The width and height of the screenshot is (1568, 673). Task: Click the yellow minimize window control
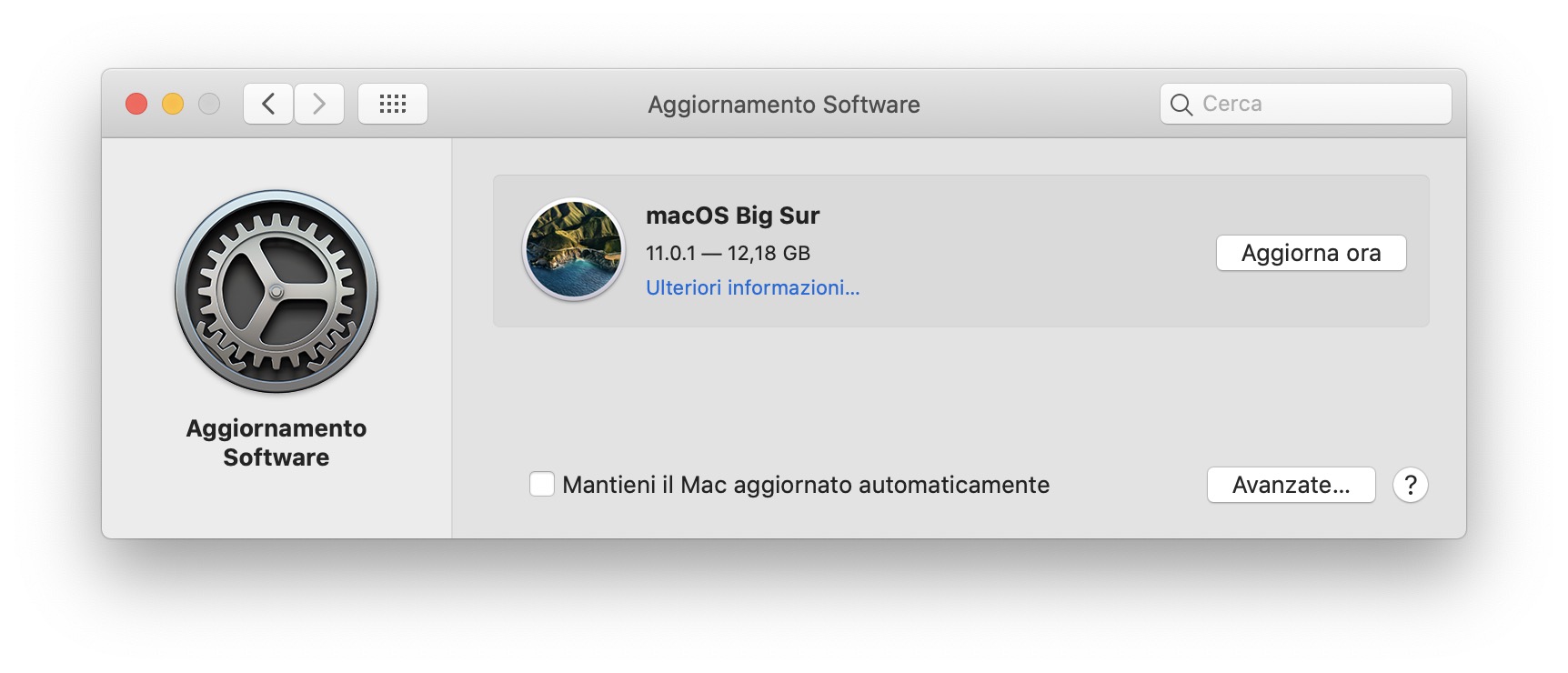(173, 105)
